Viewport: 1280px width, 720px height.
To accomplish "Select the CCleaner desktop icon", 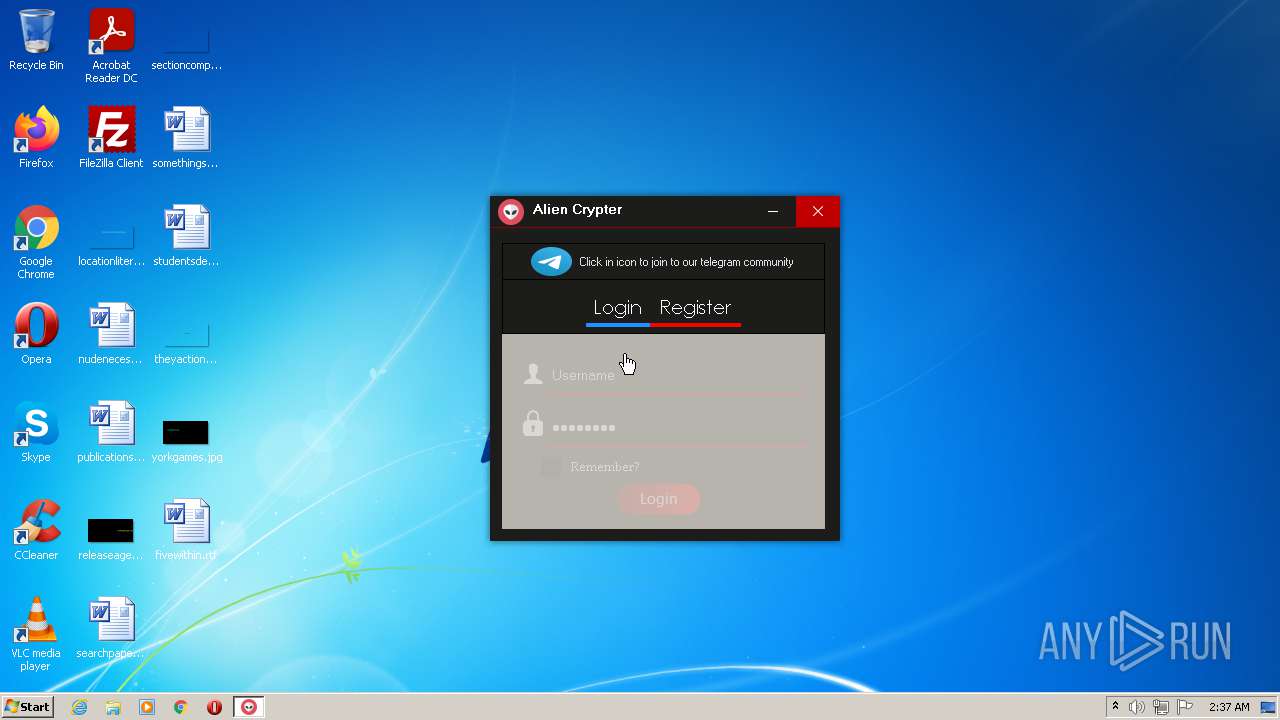I will pyautogui.click(x=36, y=530).
